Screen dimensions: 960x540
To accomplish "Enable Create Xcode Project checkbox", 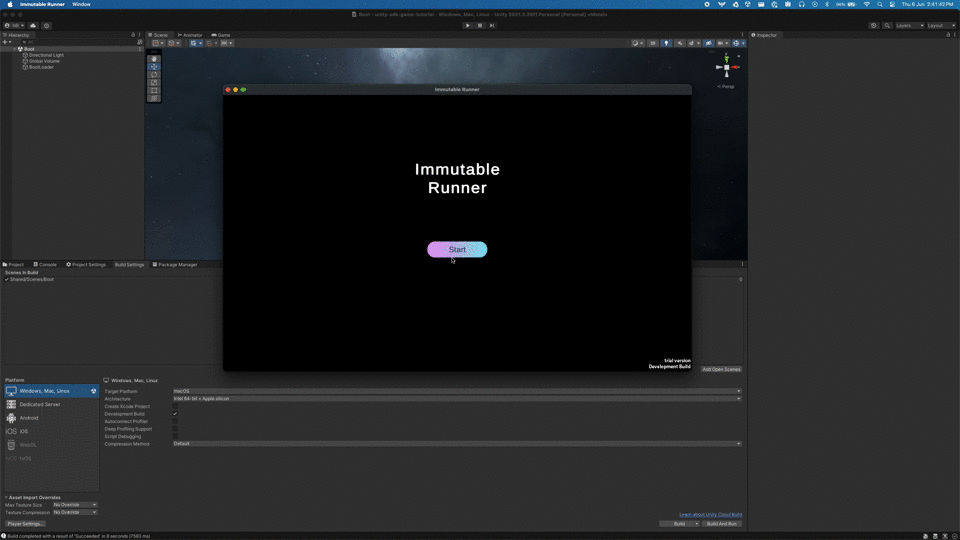I will click(175, 407).
